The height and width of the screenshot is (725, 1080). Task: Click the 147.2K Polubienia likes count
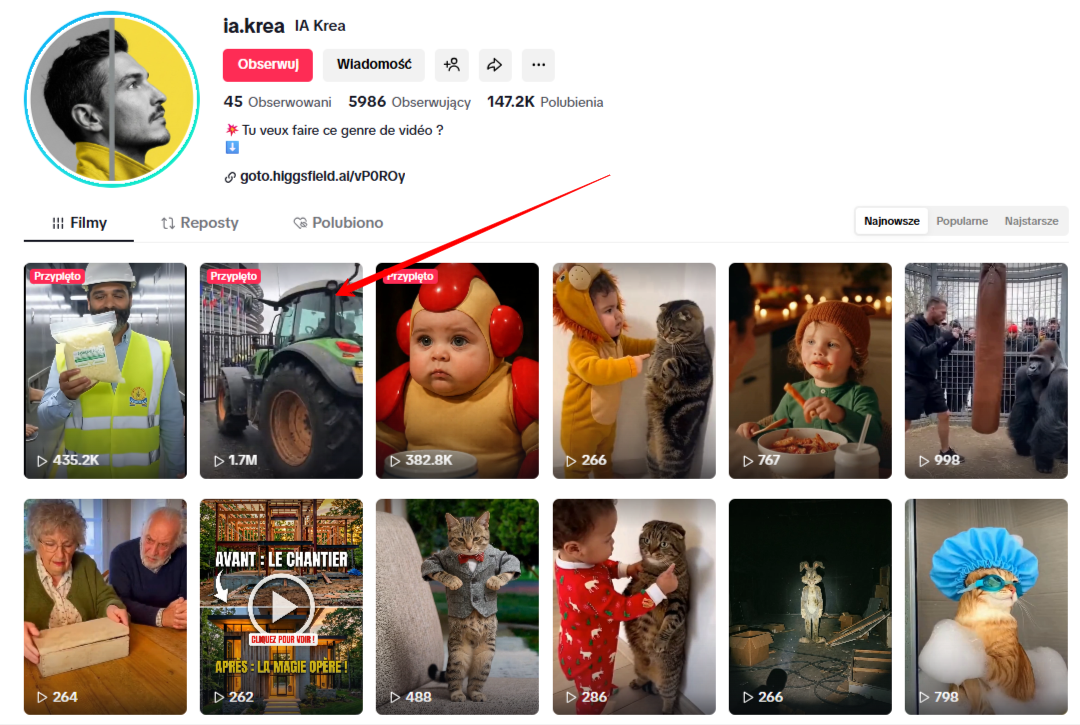546,102
